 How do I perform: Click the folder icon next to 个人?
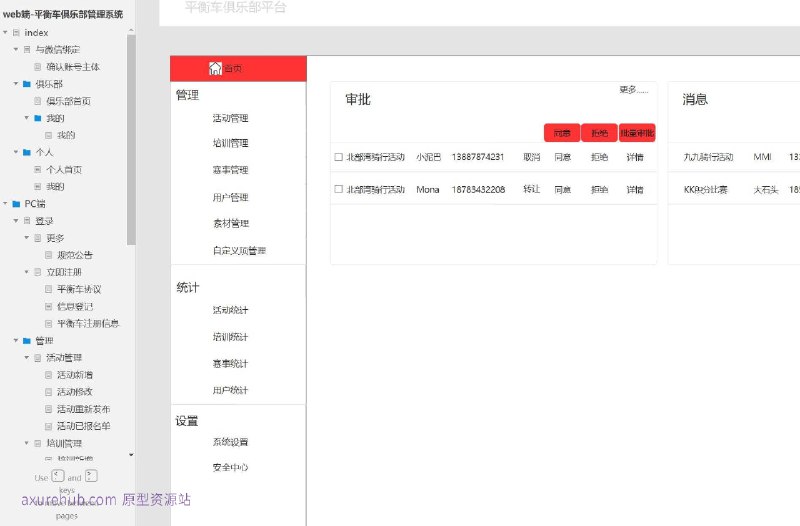click(x=27, y=152)
